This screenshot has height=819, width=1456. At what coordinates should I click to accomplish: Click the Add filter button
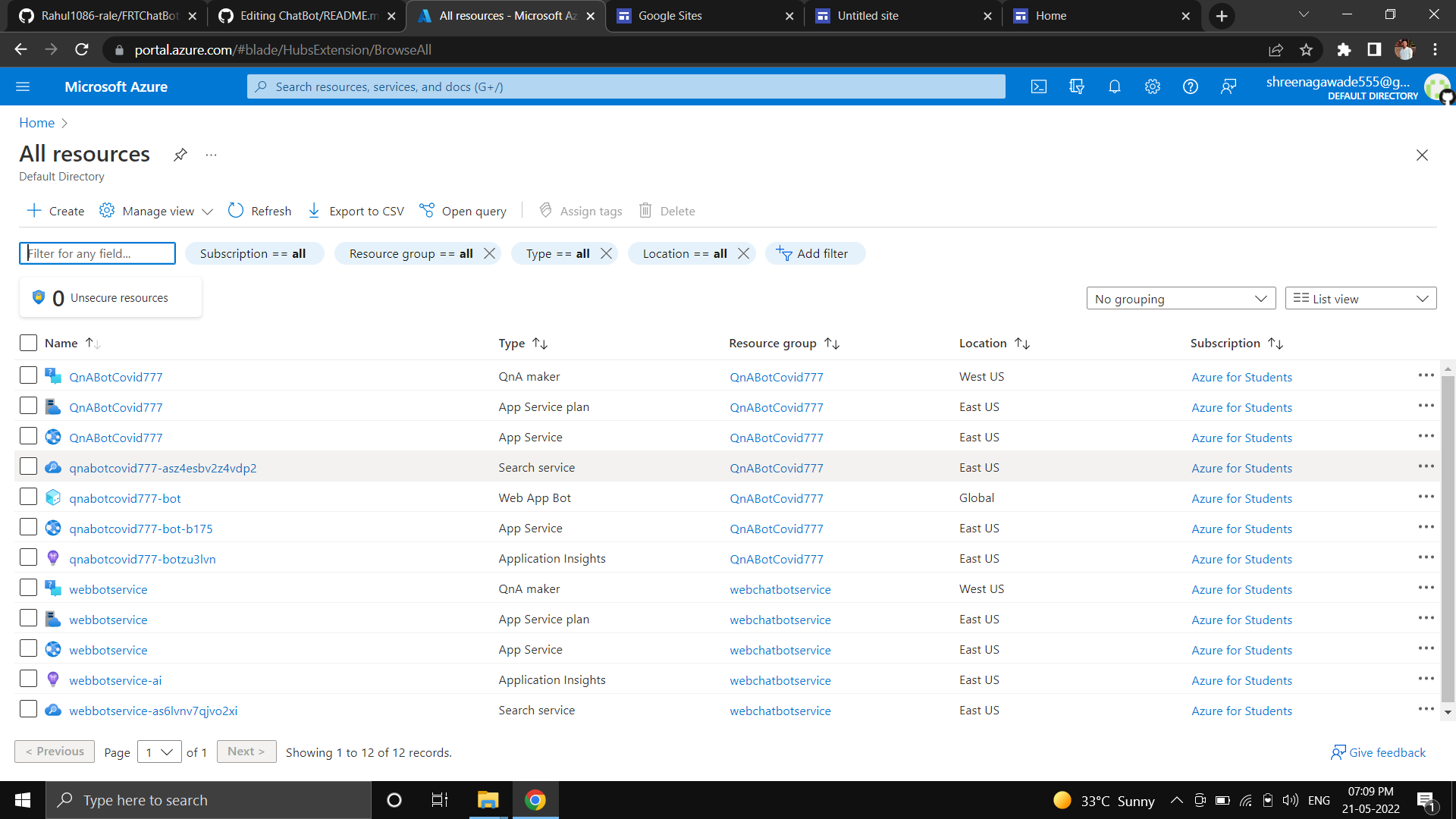pos(814,253)
